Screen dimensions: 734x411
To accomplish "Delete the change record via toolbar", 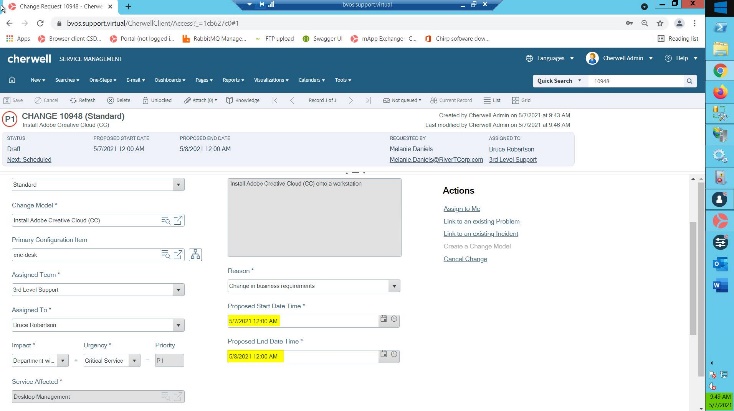I will tap(118, 100).
